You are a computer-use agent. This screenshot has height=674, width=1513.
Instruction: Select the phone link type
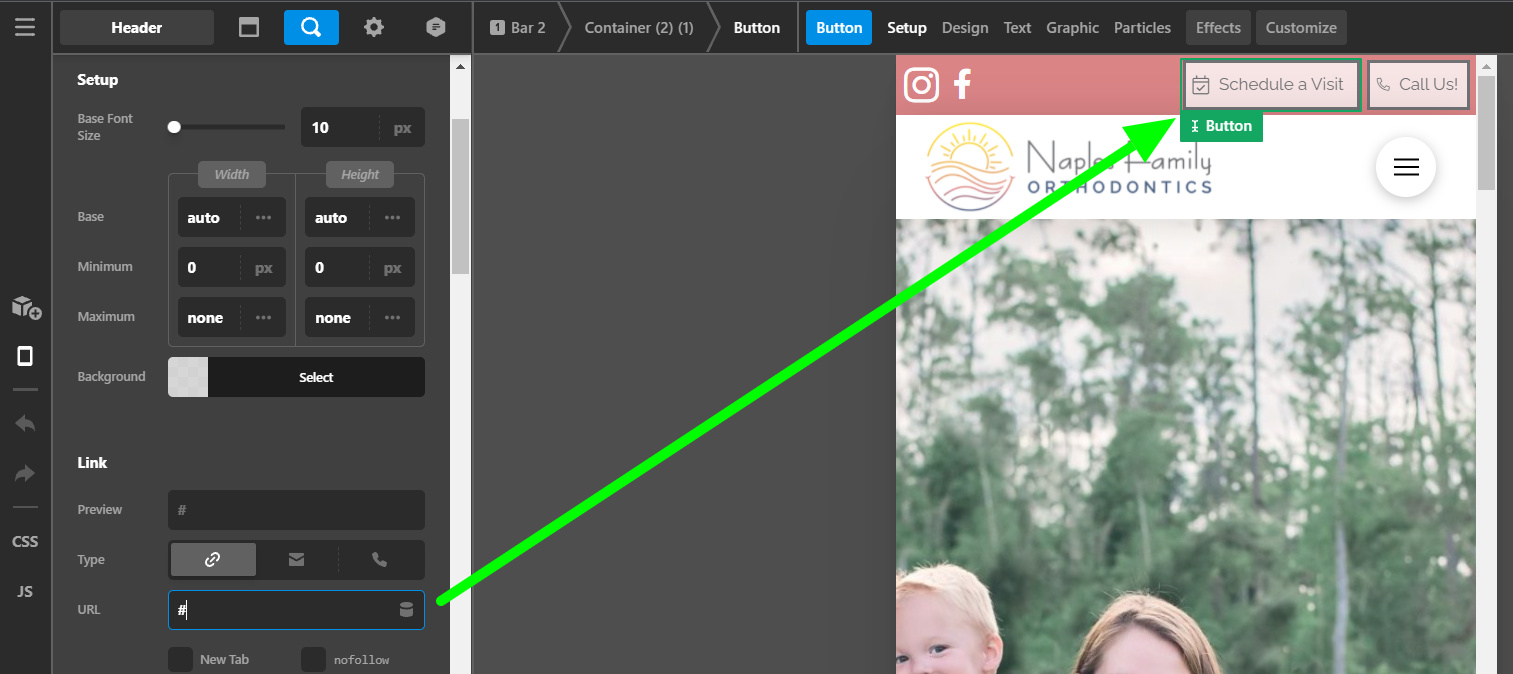coord(380,560)
